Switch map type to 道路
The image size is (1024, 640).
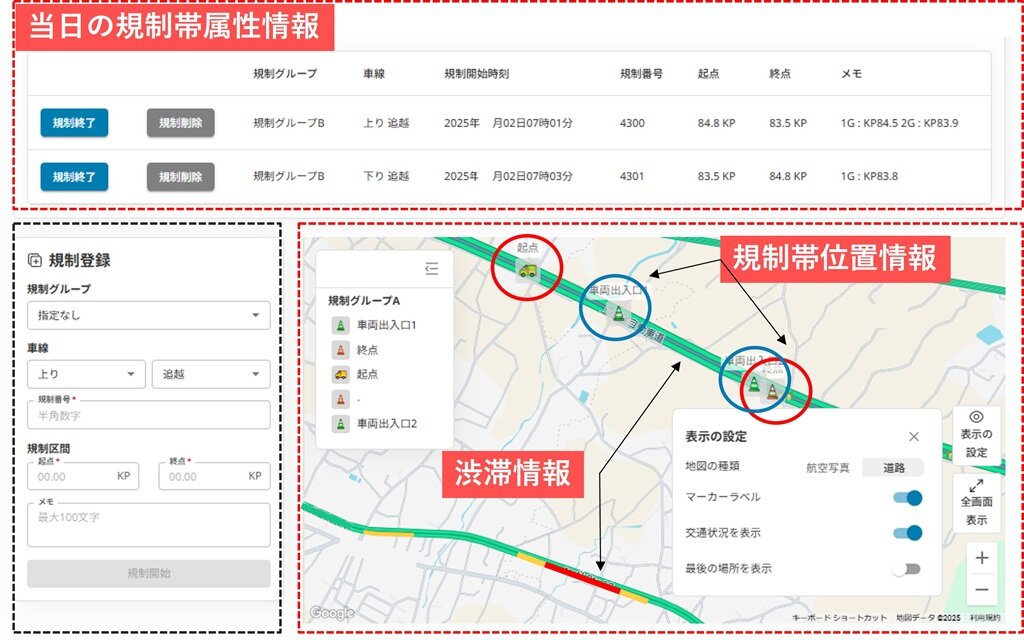coord(893,467)
